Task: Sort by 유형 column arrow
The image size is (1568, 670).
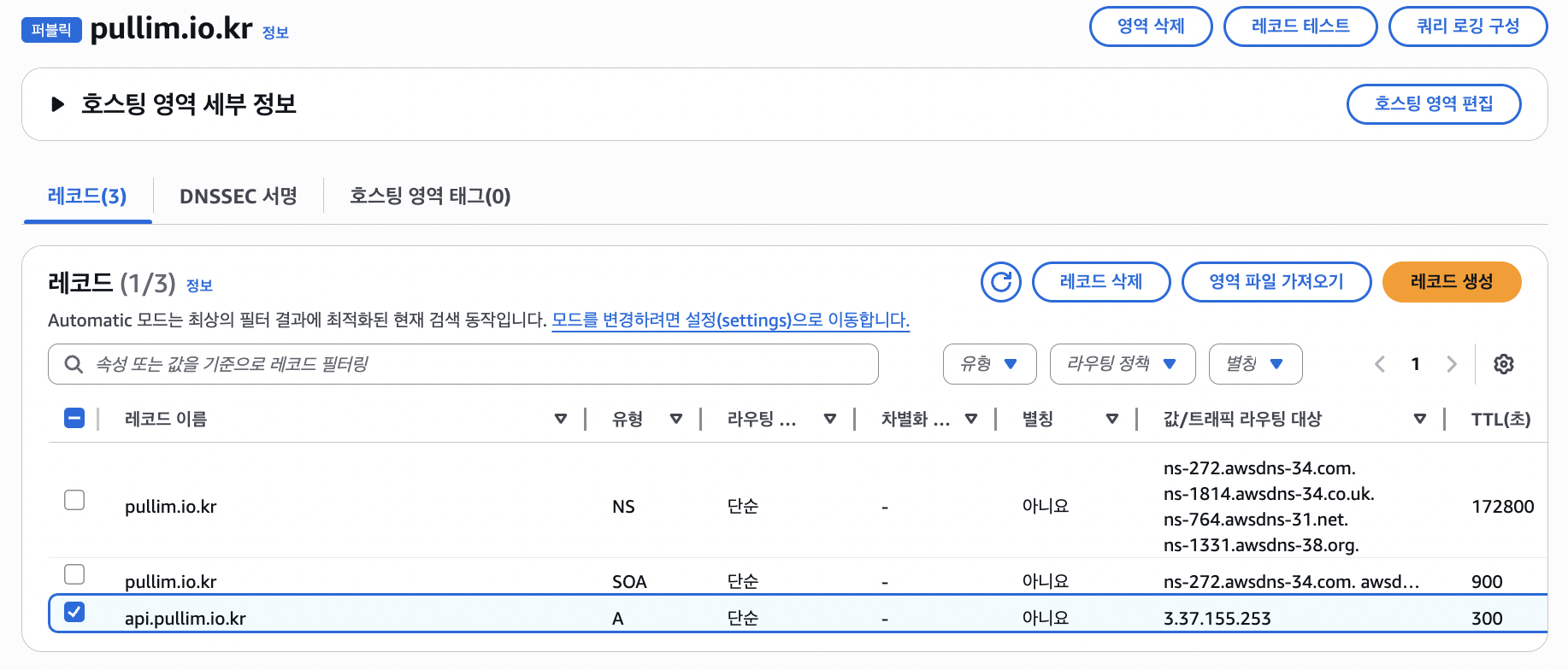Action: click(x=676, y=419)
